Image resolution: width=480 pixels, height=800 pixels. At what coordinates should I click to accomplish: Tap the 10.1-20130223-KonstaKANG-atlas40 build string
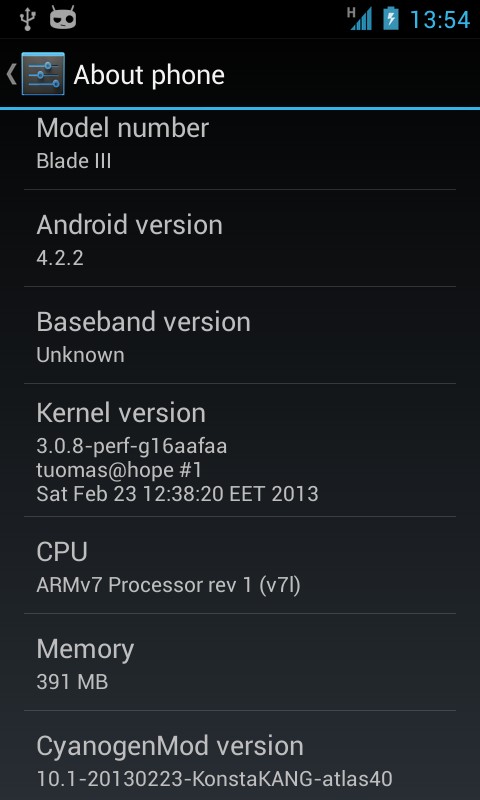point(214,779)
